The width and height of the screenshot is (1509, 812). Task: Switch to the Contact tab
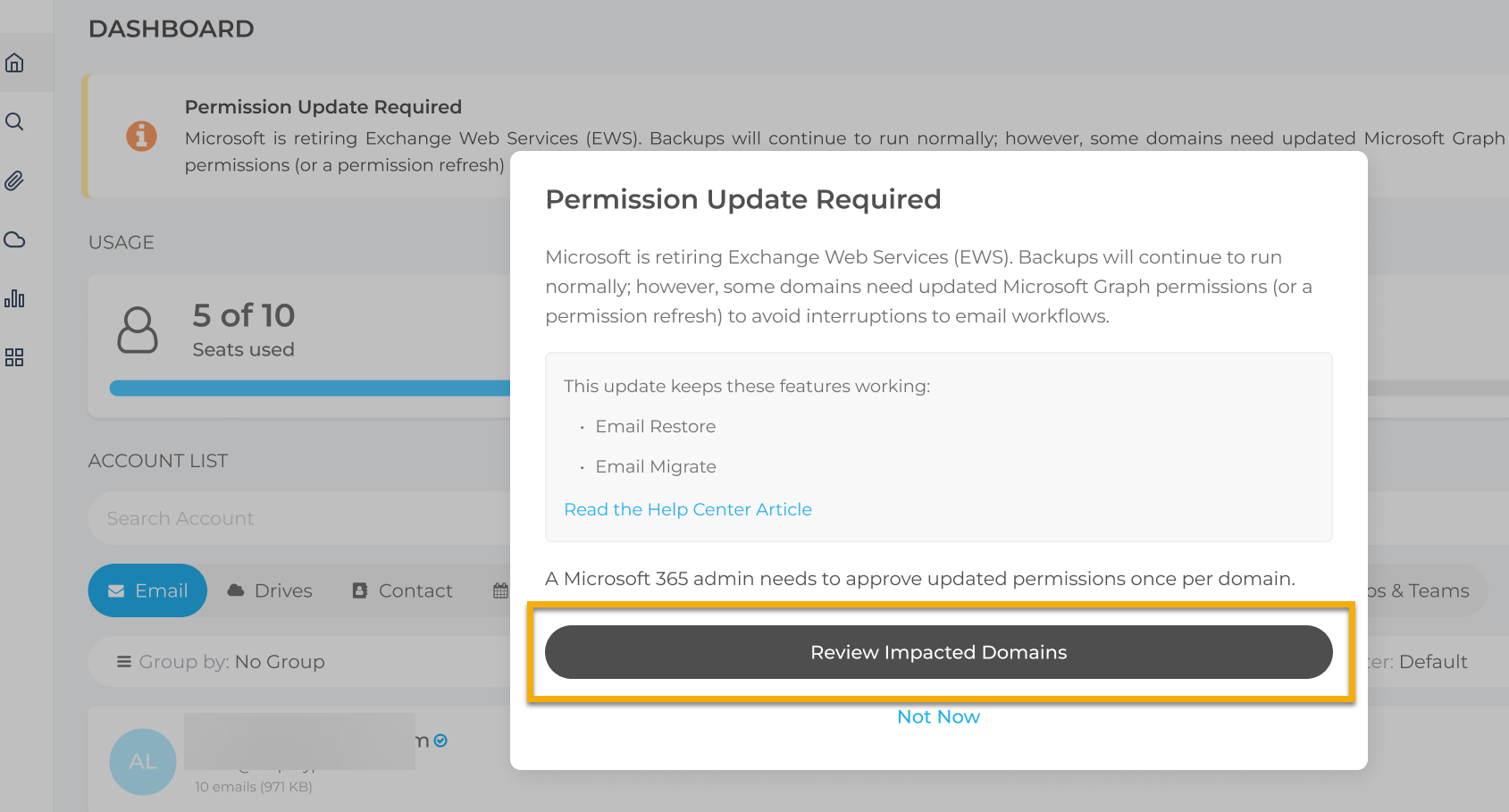tap(402, 590)
